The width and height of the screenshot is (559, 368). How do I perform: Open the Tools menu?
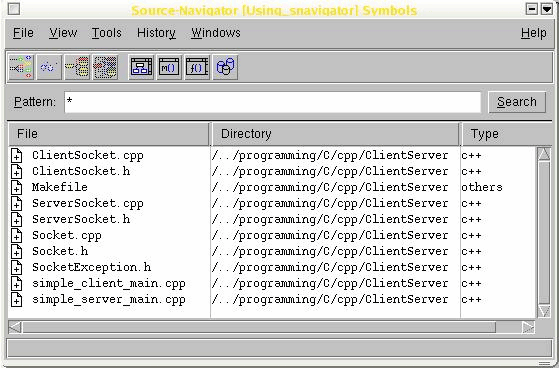click(107, 33)
